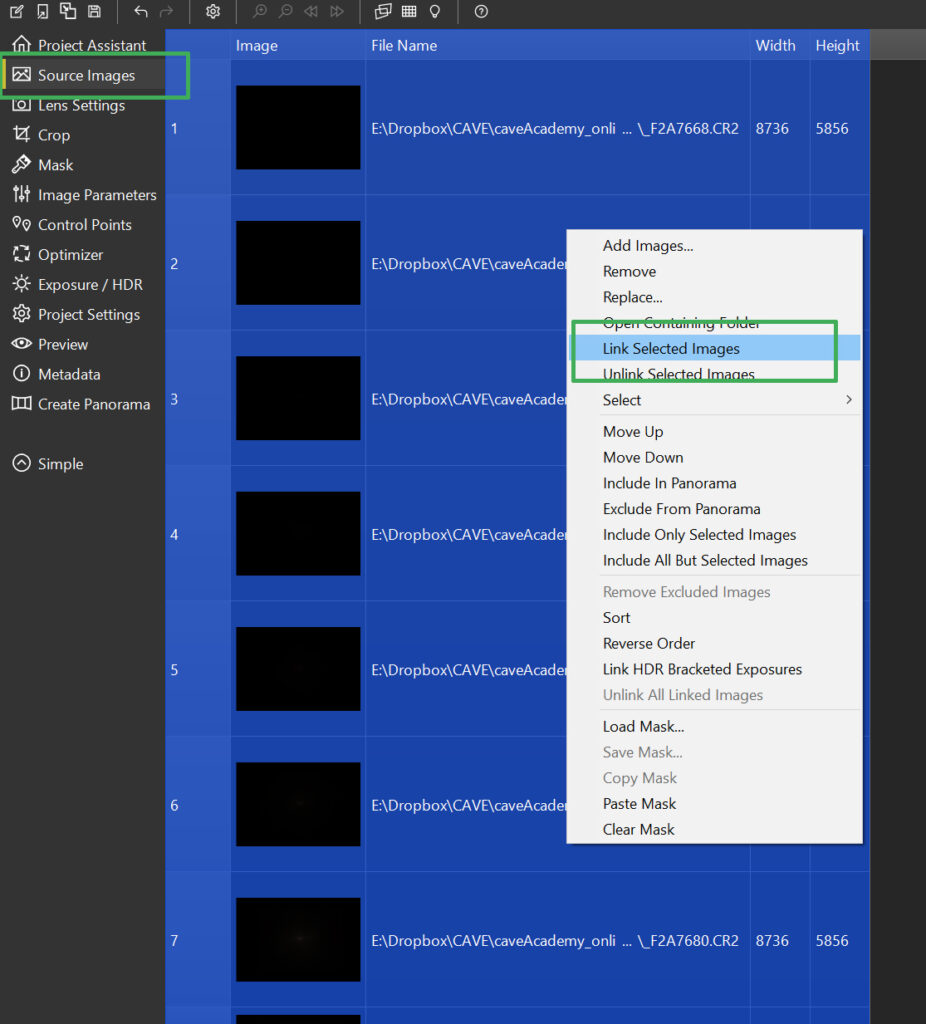Screen dimensions: 926x1024
Task: Click the Undo arrow icon
Action: (140, 11)
